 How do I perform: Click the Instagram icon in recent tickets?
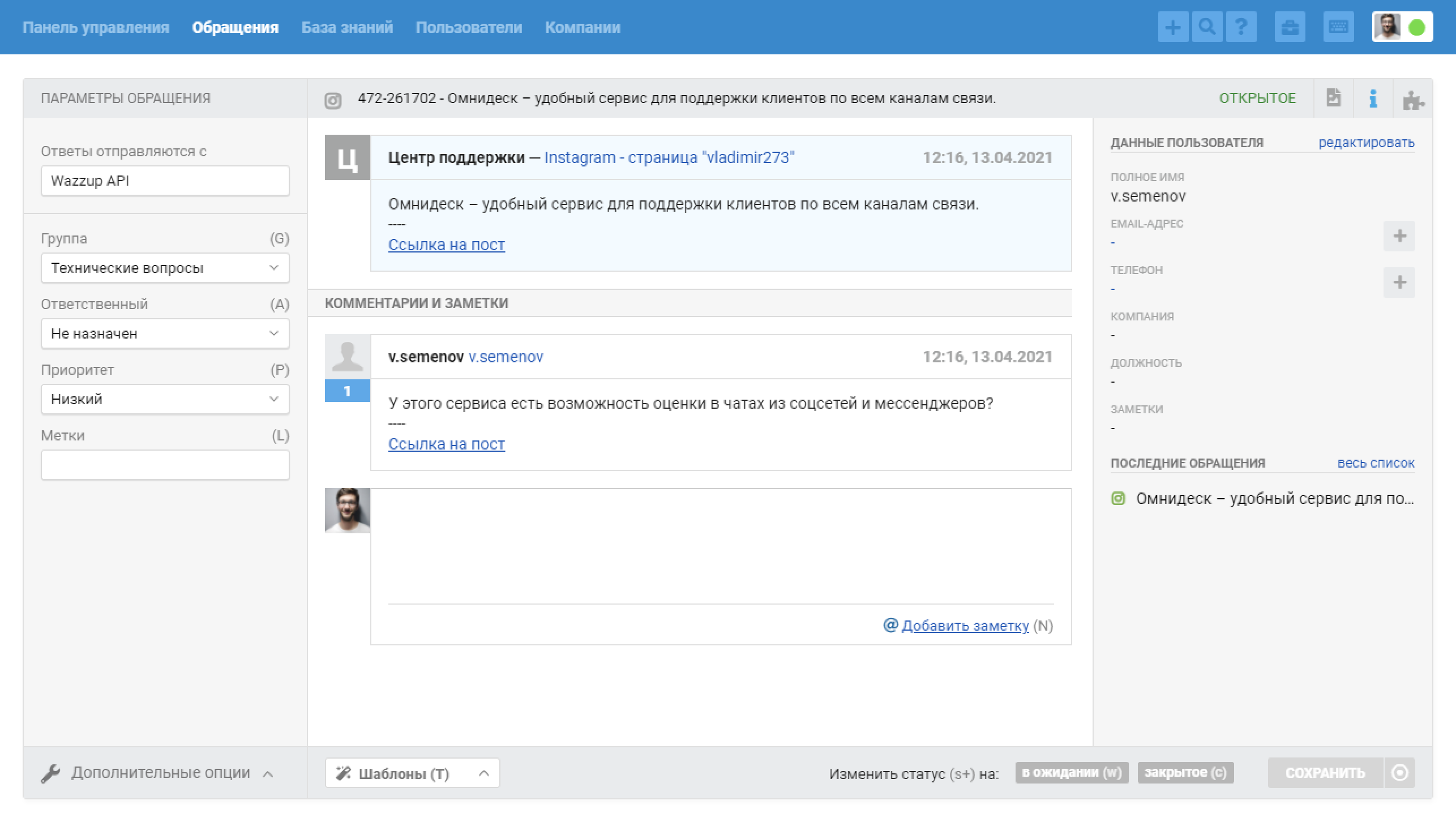(x=1118, y=498)
